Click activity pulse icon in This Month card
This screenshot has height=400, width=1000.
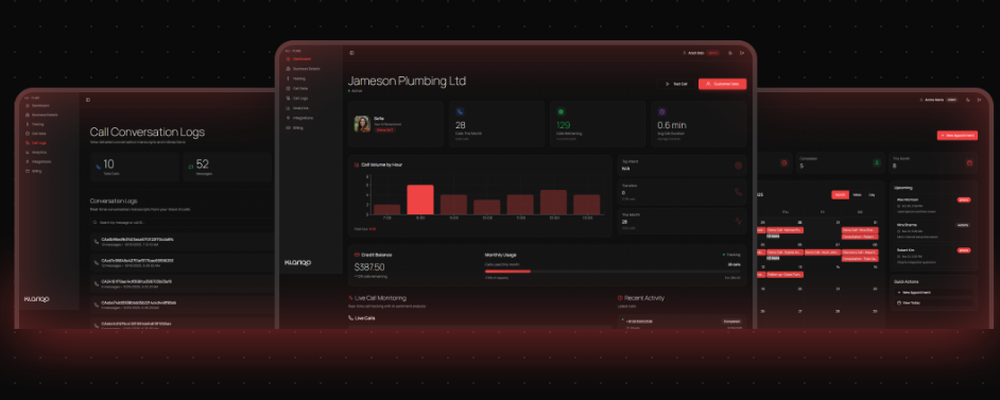point(738,221)
